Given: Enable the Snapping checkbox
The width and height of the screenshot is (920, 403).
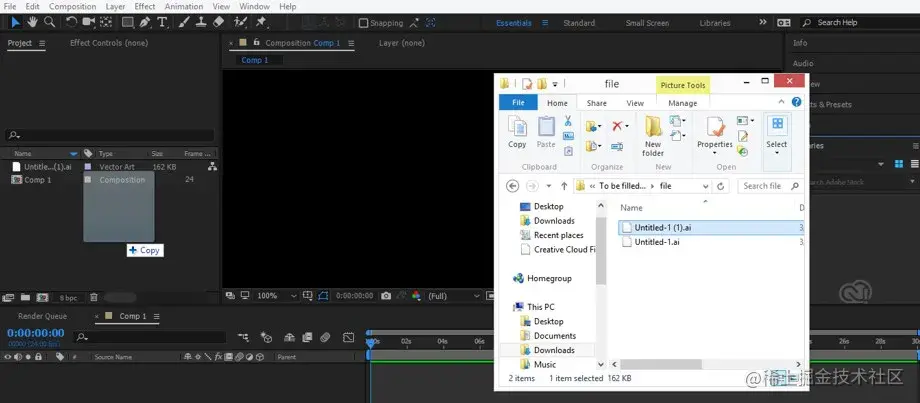Looking at the screenshot, I should [x=363, y=23].
